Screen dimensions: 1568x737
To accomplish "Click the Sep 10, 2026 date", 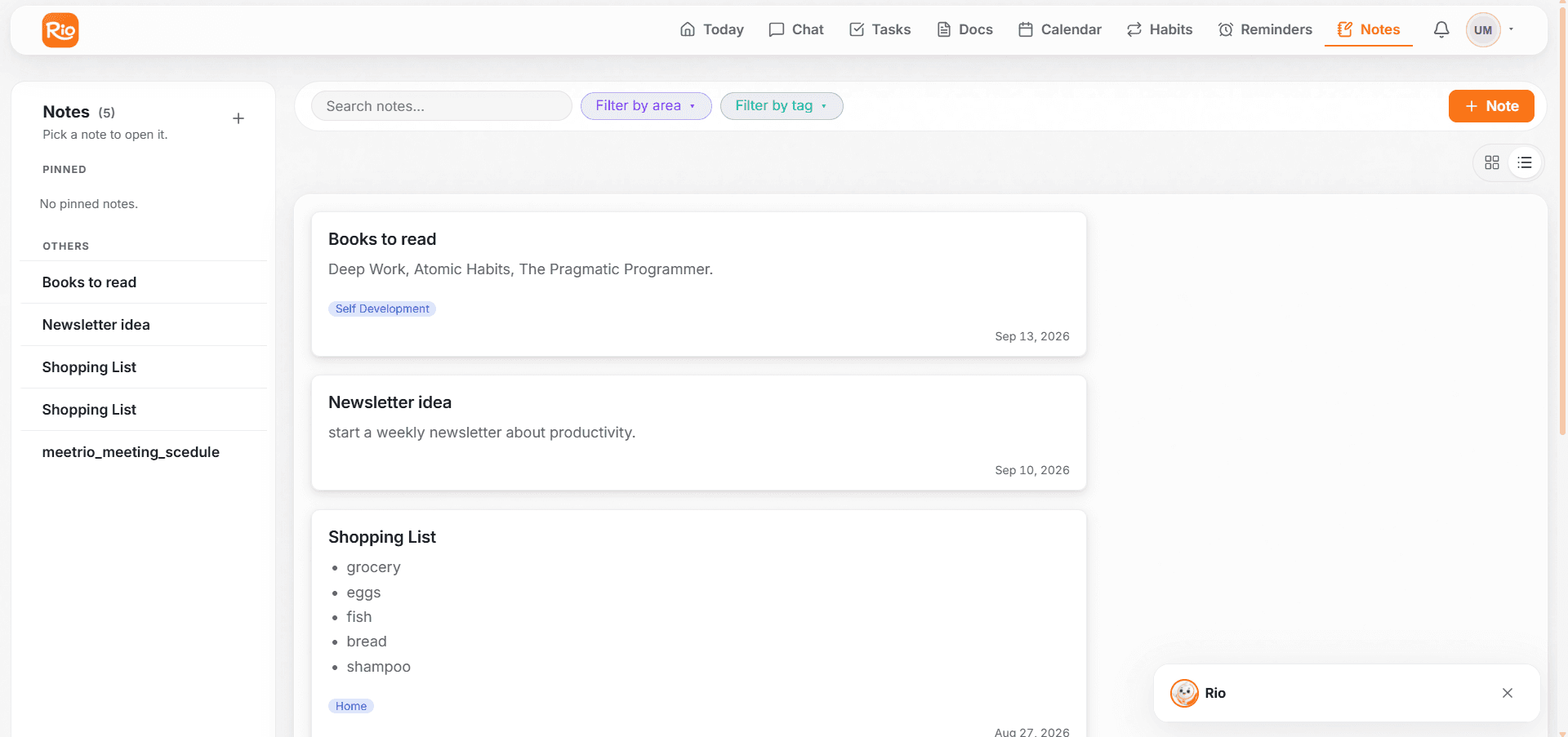I will coord(1032,470).
